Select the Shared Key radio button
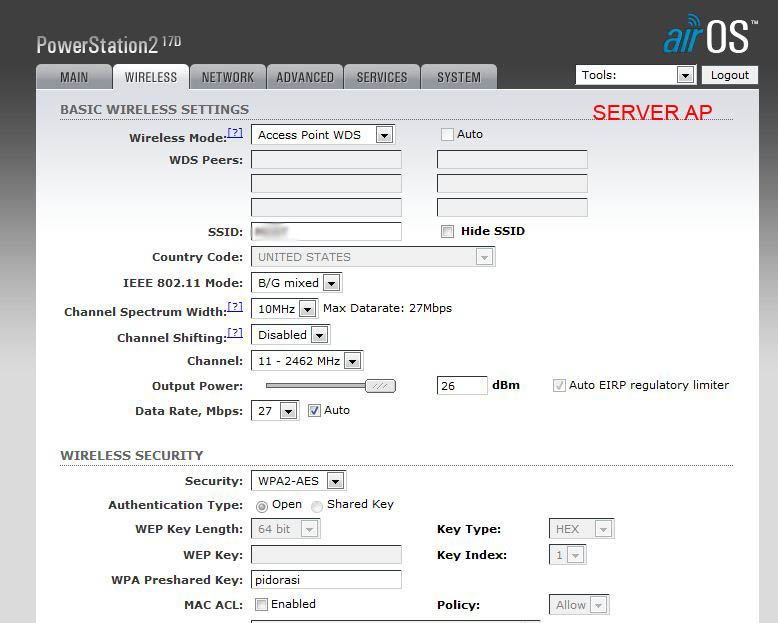This screenshot has height=623, width=778. pos(317,506)
